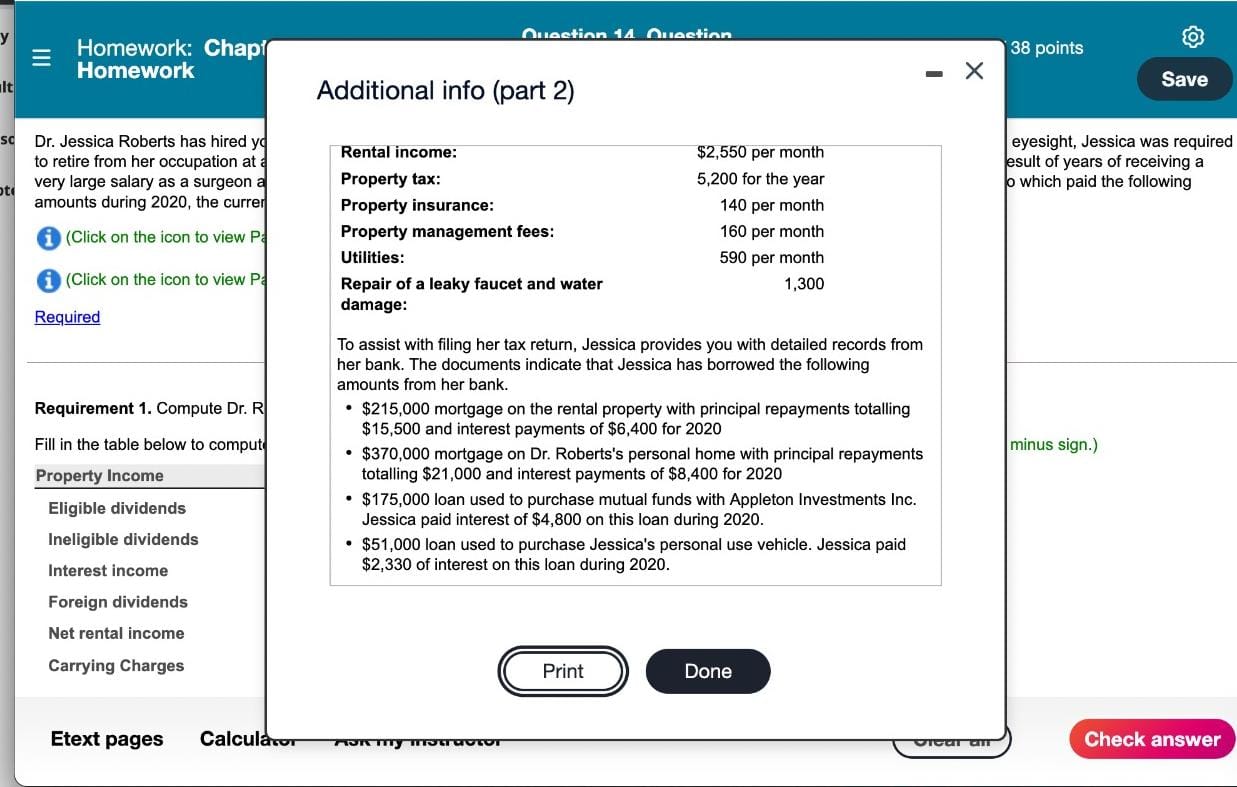Viewport: 1237px width, 787px height.
Task: Click the Print button
Action: (x=563, y=671)
